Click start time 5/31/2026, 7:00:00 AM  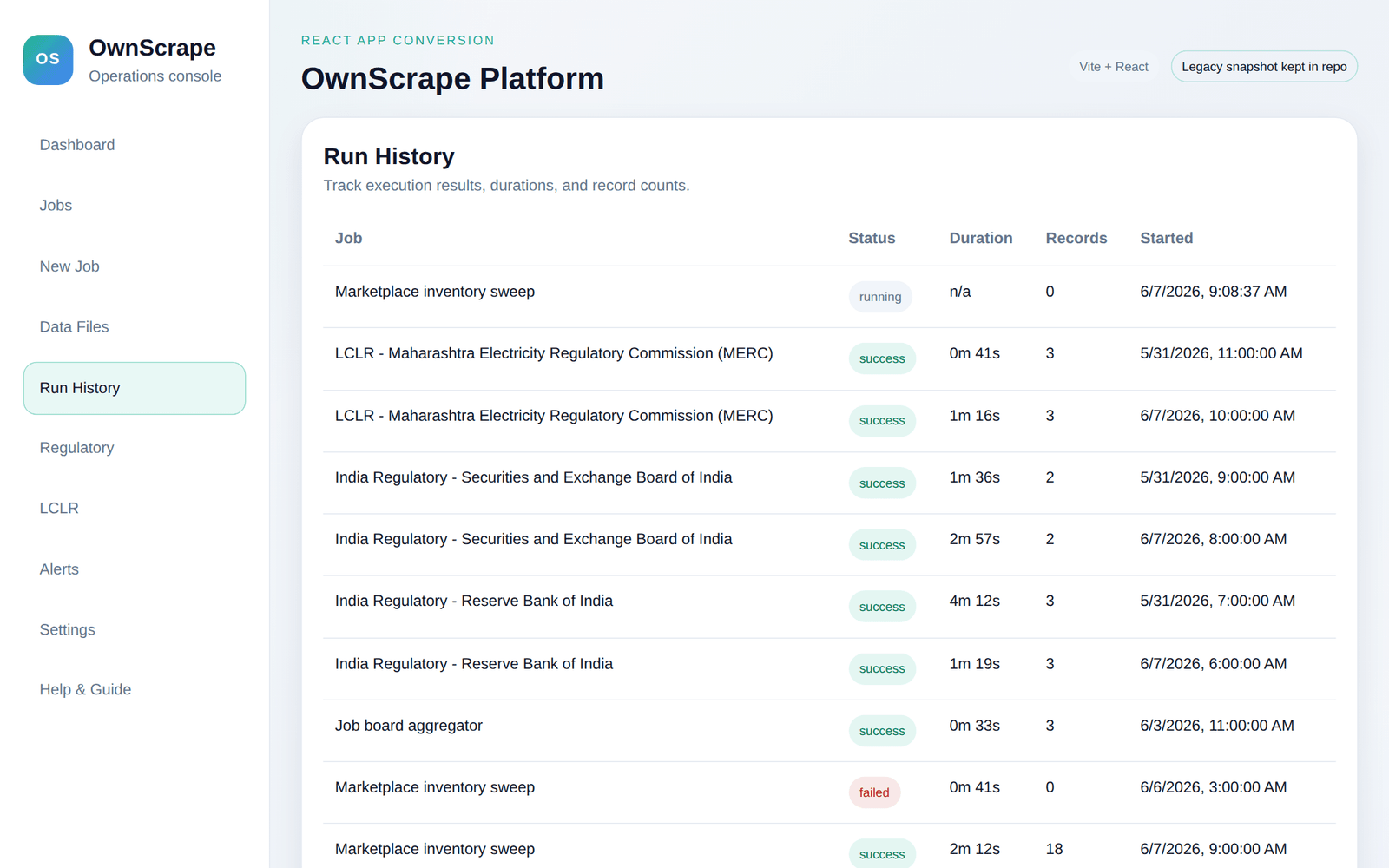1218,601
